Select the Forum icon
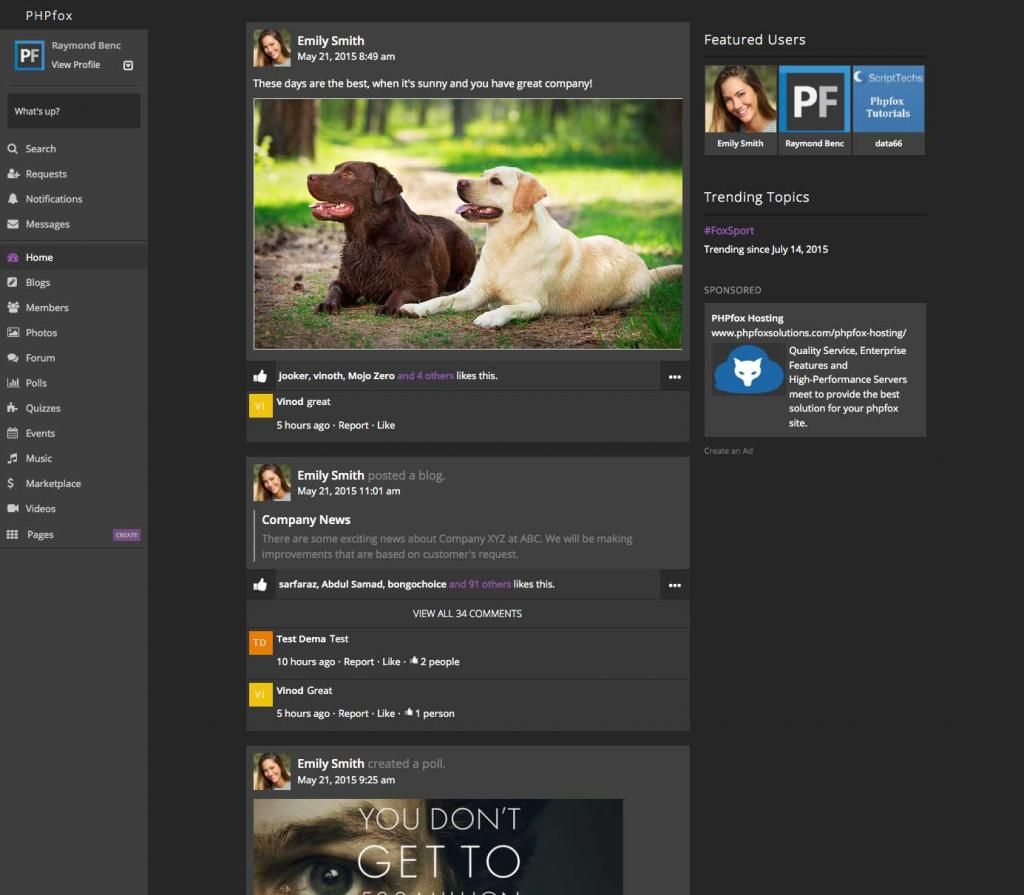Viewport: 1024px width, 895px height. coord(14,357)
